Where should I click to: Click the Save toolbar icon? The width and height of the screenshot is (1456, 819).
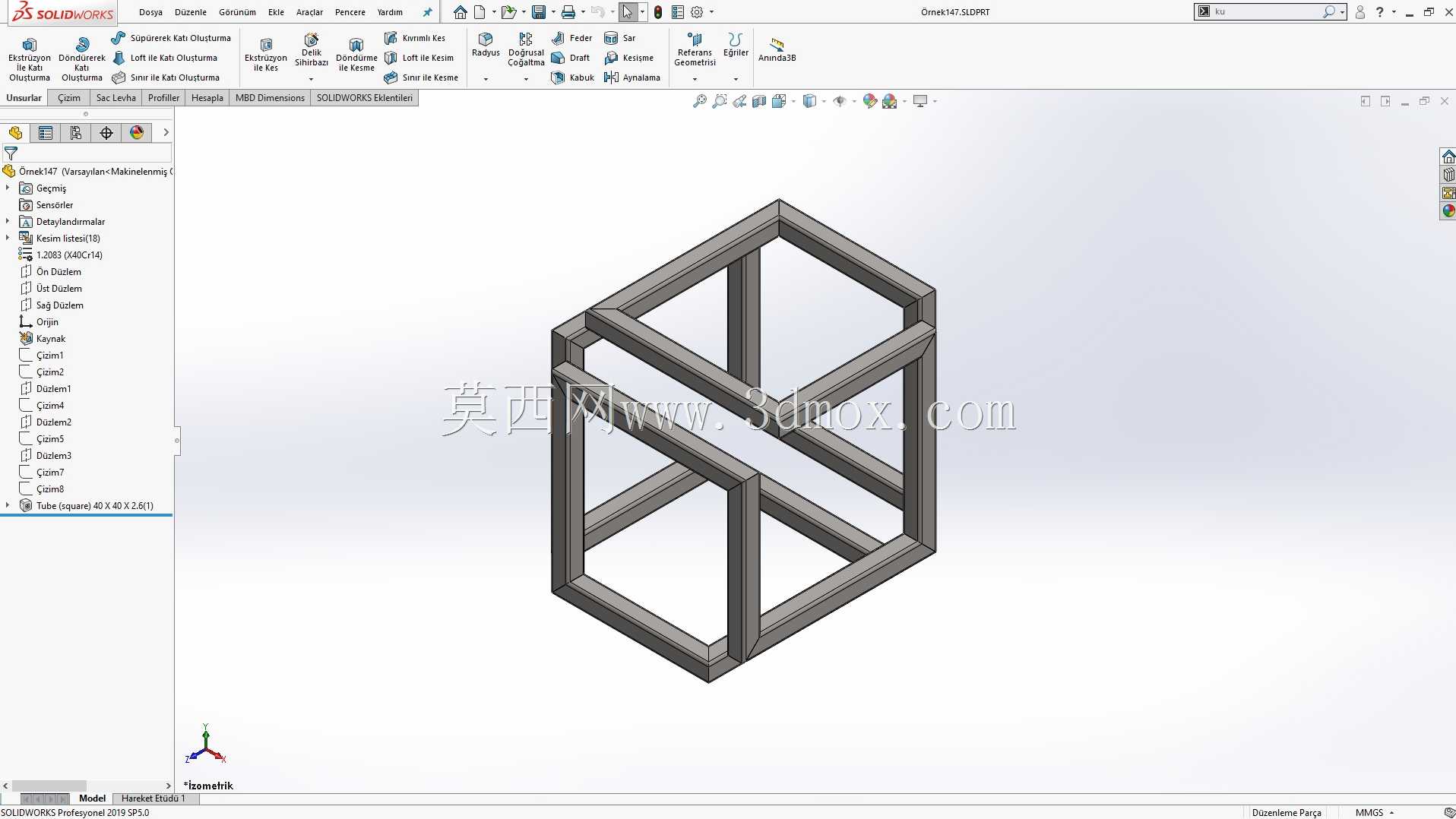539,12
